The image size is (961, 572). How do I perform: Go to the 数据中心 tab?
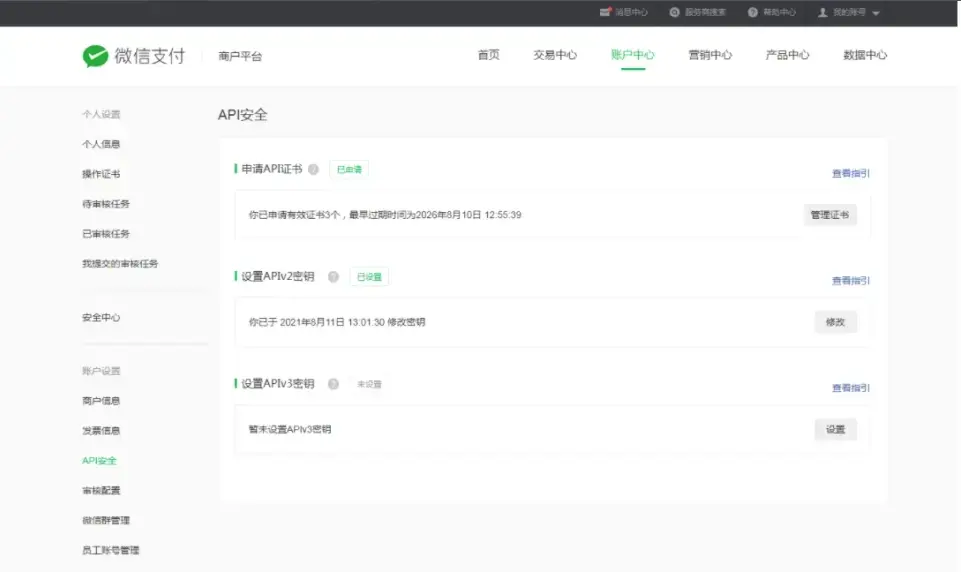pyautogui.click(x=865, y=55)
